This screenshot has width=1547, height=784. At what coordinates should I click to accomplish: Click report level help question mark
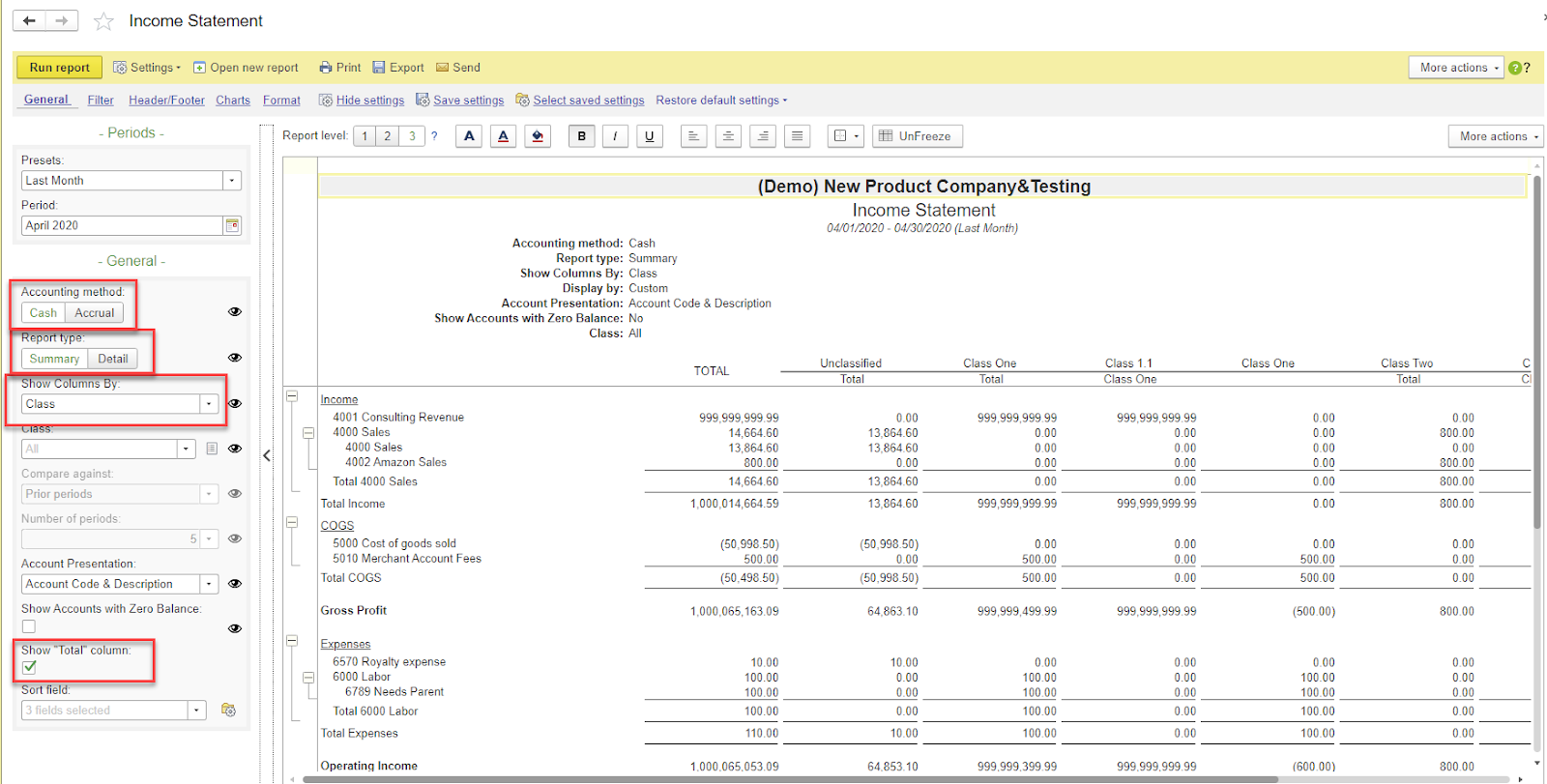[434, 136]
